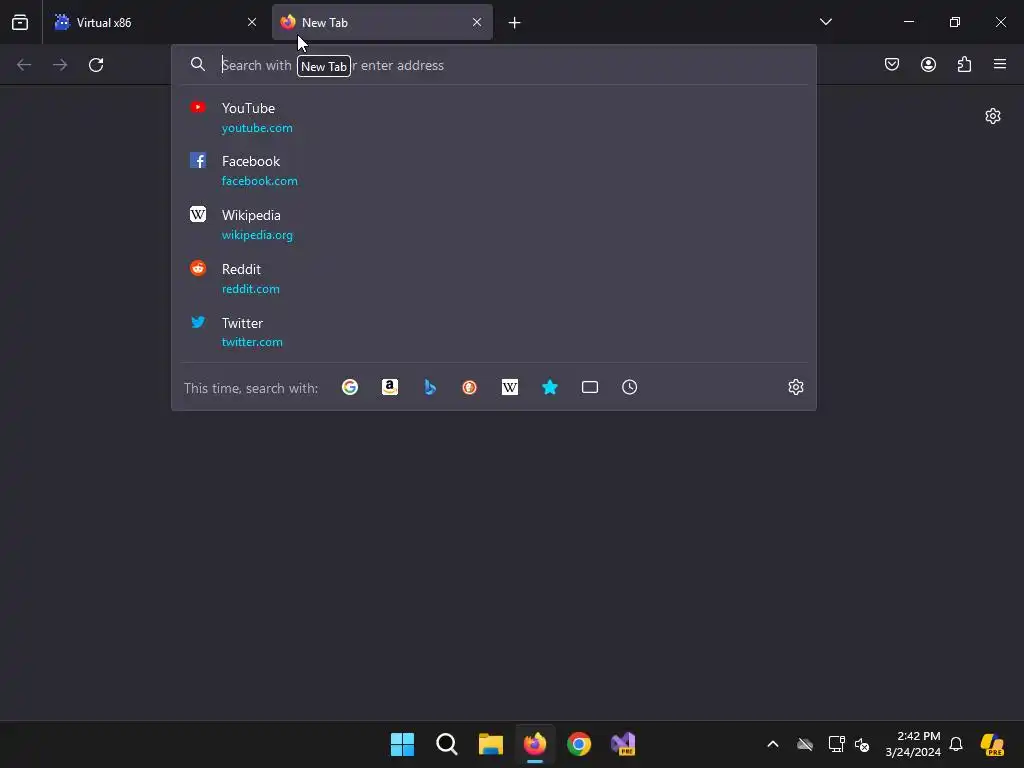
Task: Select the New Tab tab
Action: (382, 22)
